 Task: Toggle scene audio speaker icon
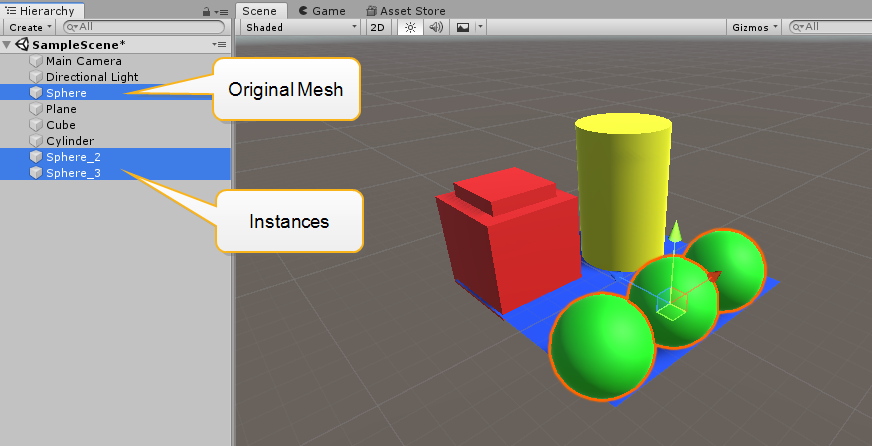(436, 27)
